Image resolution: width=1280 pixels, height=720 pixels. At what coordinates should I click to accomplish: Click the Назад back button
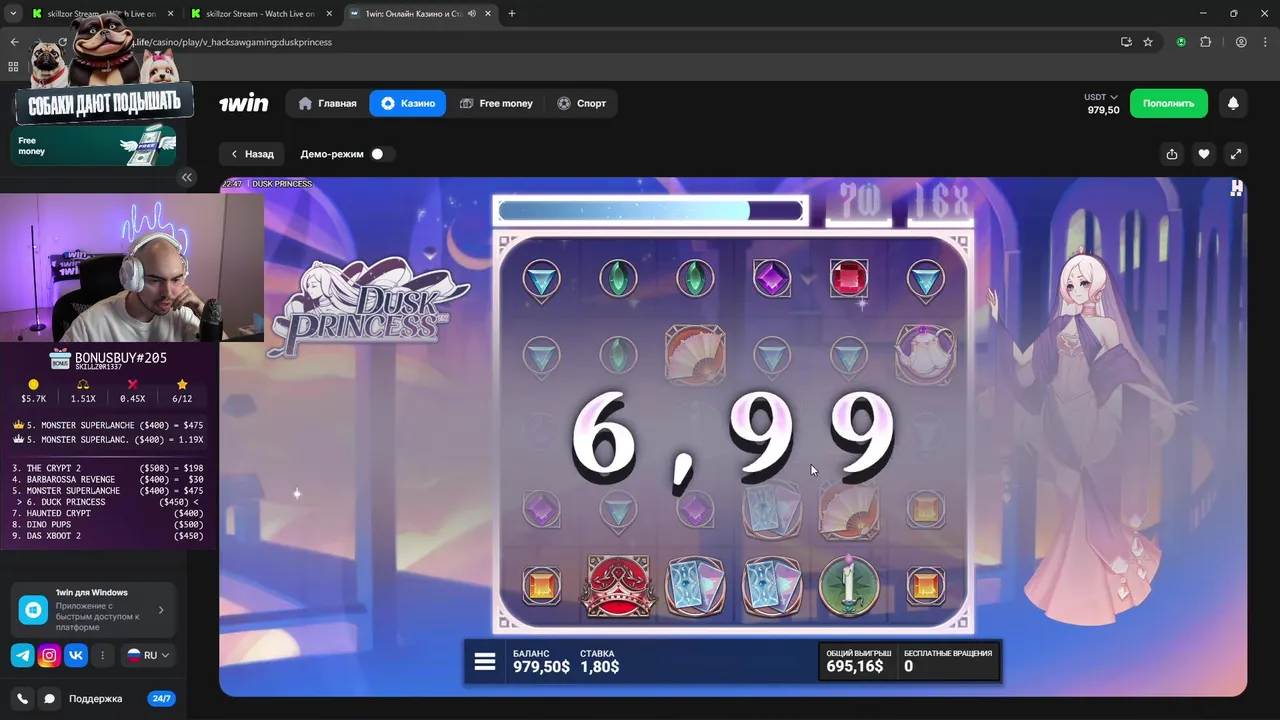[x=252, y=154]
